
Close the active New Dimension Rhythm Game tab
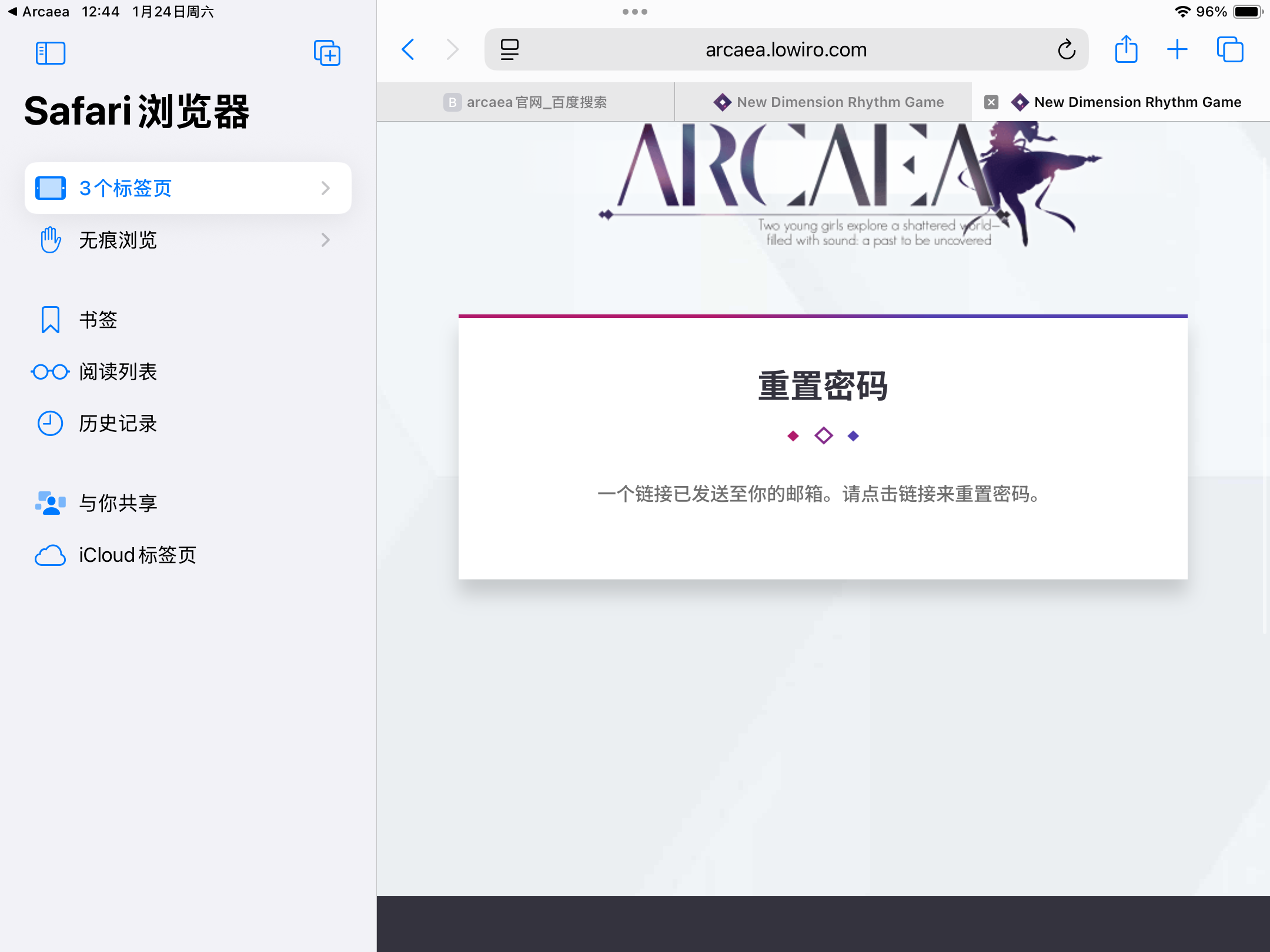tap(991, 102)
